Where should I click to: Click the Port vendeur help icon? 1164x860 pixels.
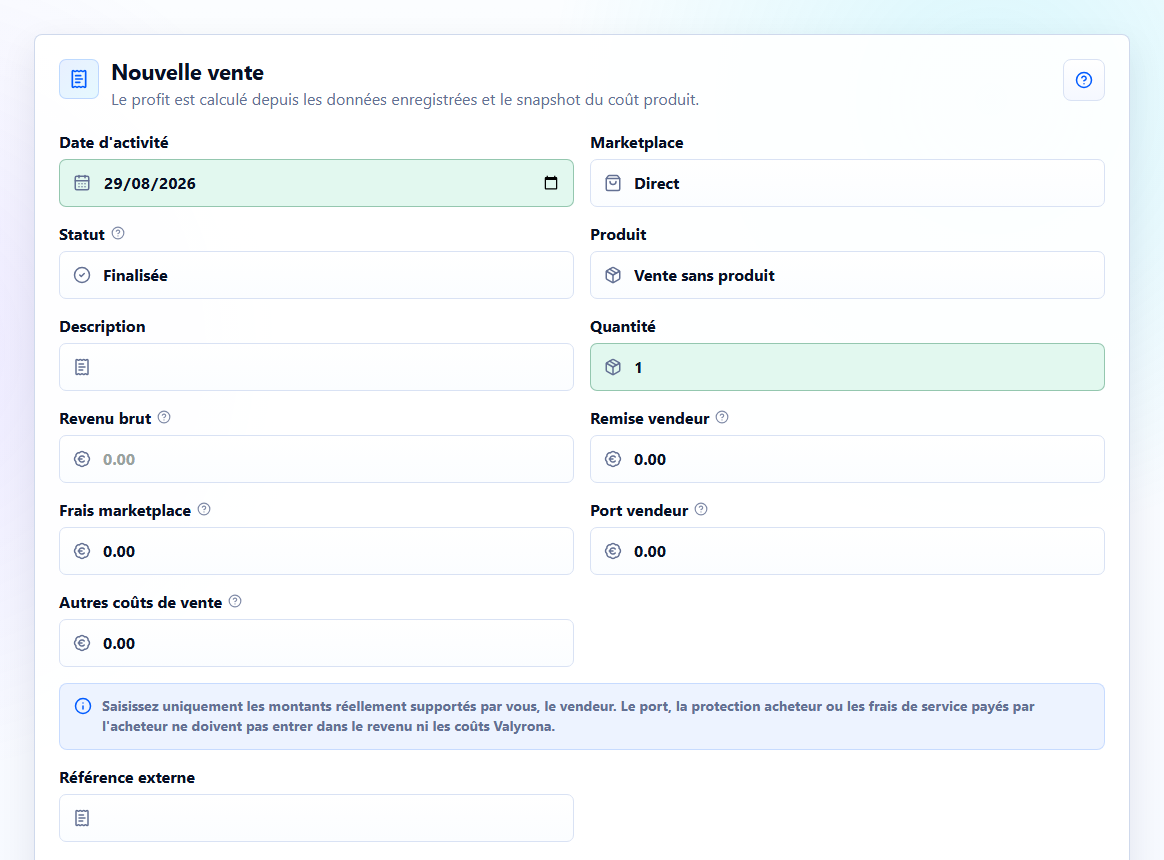701,509
